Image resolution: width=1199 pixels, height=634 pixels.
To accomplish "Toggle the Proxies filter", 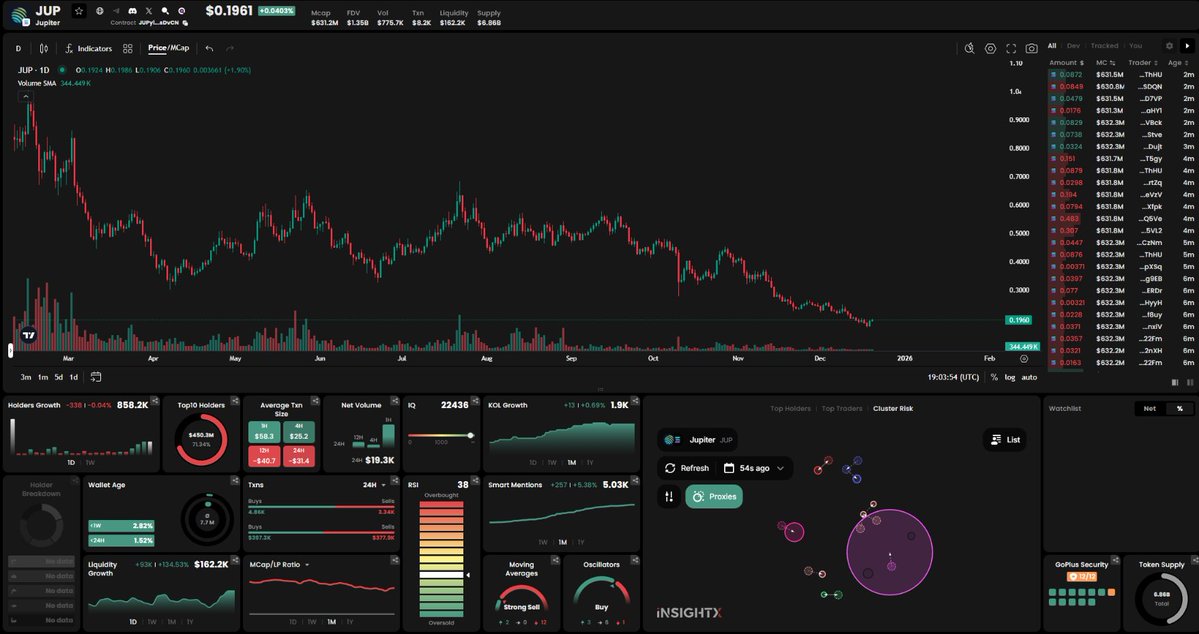I will coord(713,496).
